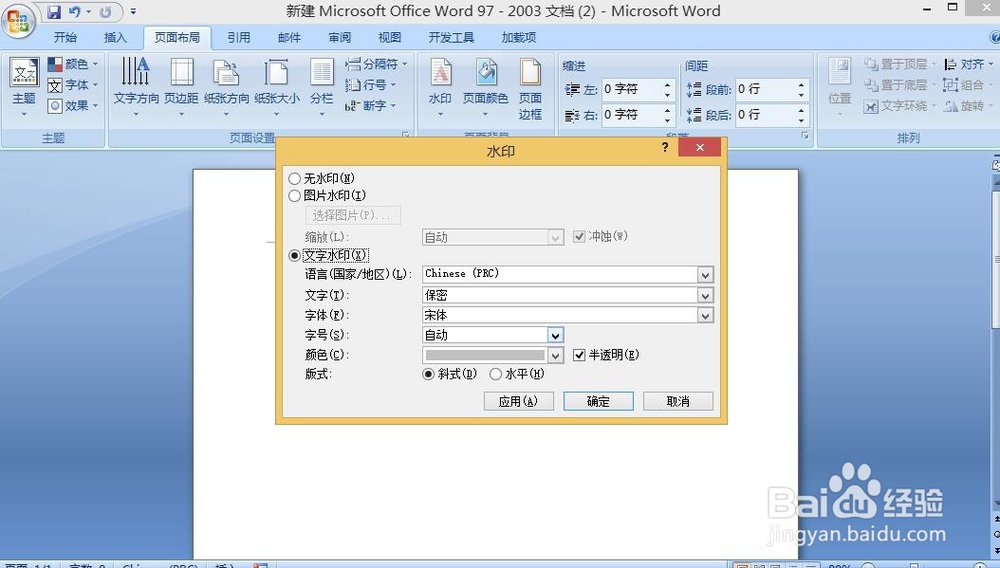Screen dimensions: 1000x568
Task: Switch to 视图 View tab
Action: pyautogui.click(x=390, y=38)
